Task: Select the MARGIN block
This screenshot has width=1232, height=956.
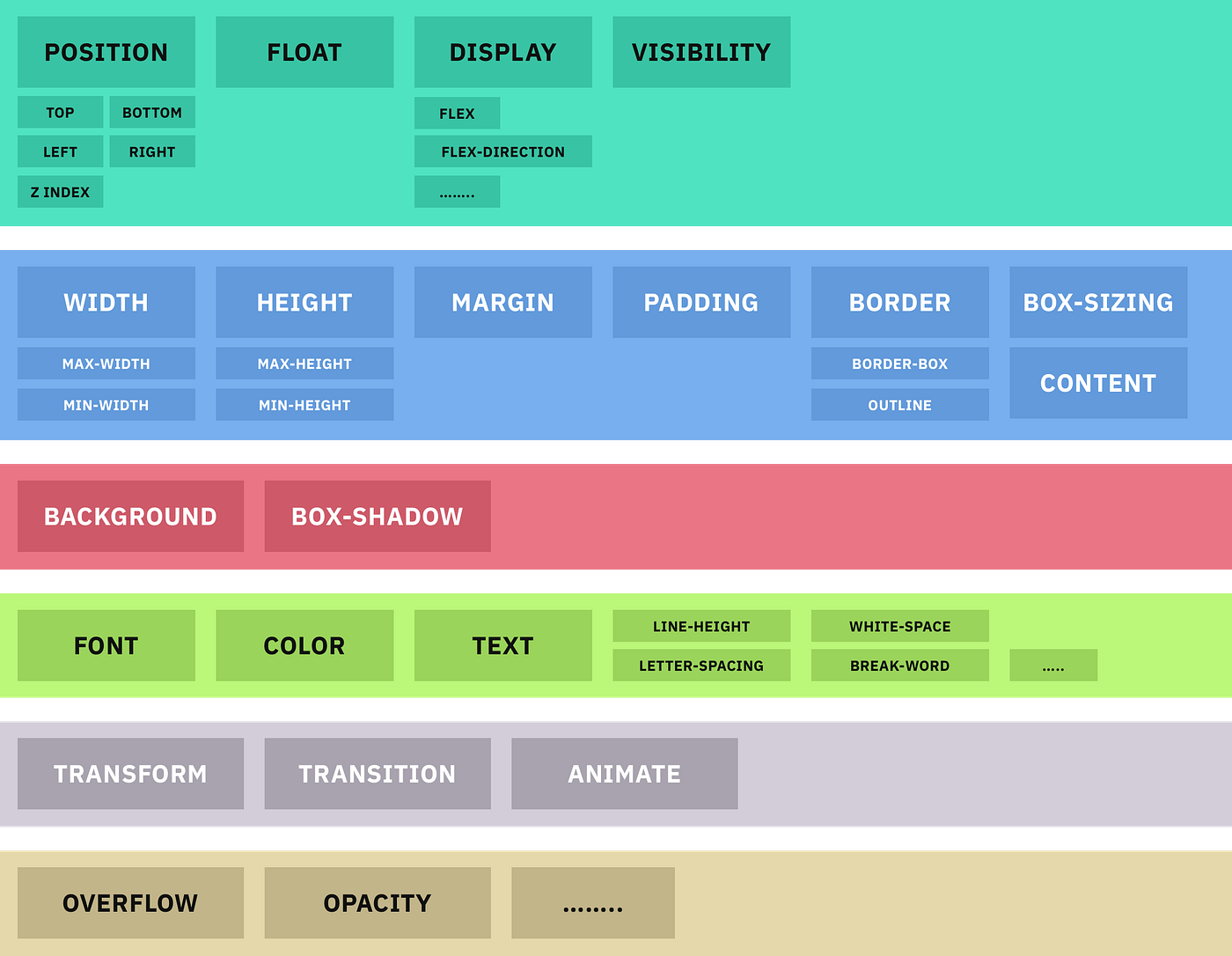Action: (x=503, y=302)
